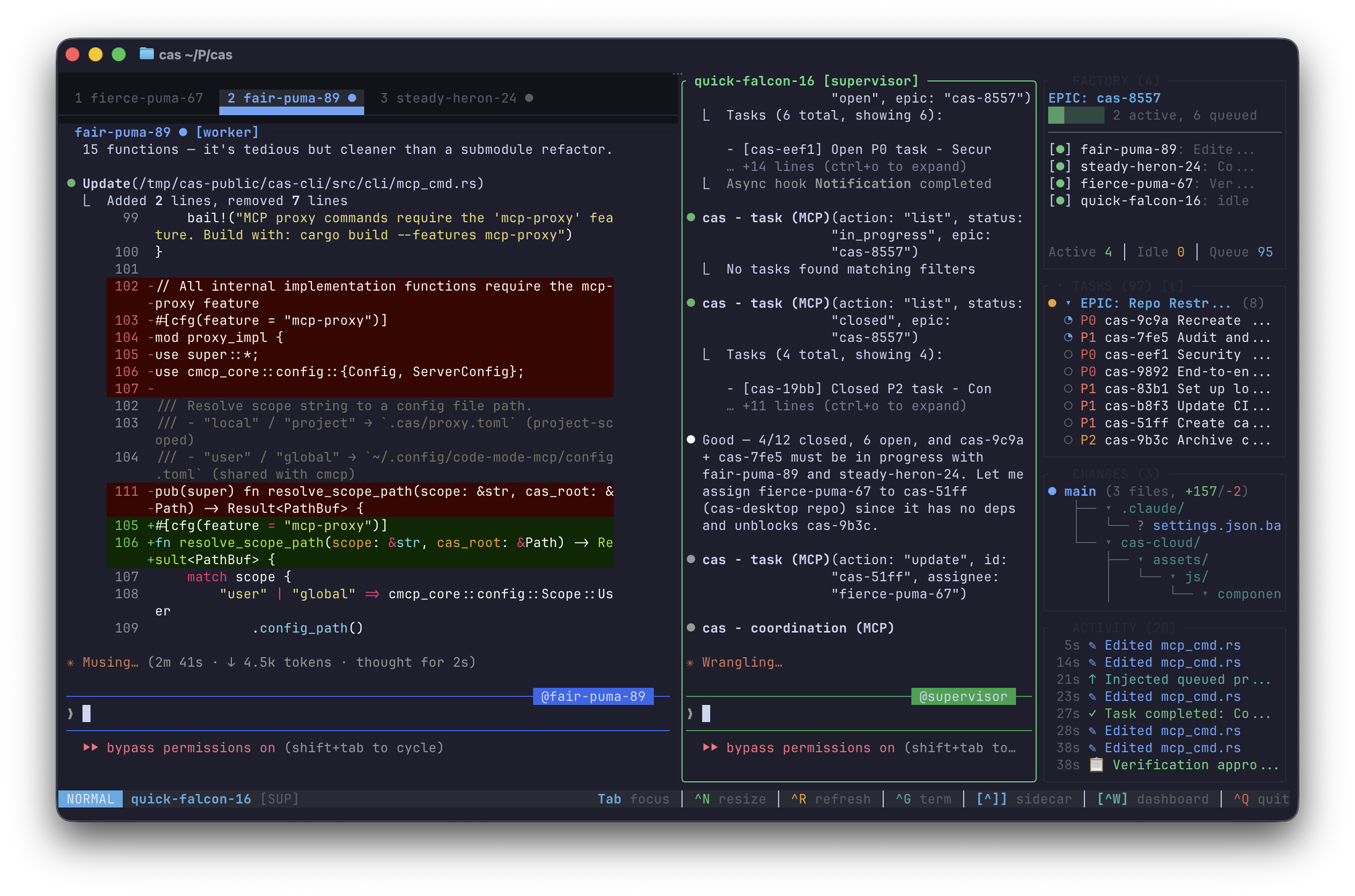Click the status circle for task cas-eef1
Viewport: 1355px width, 896px height.
click(1068, 355)
